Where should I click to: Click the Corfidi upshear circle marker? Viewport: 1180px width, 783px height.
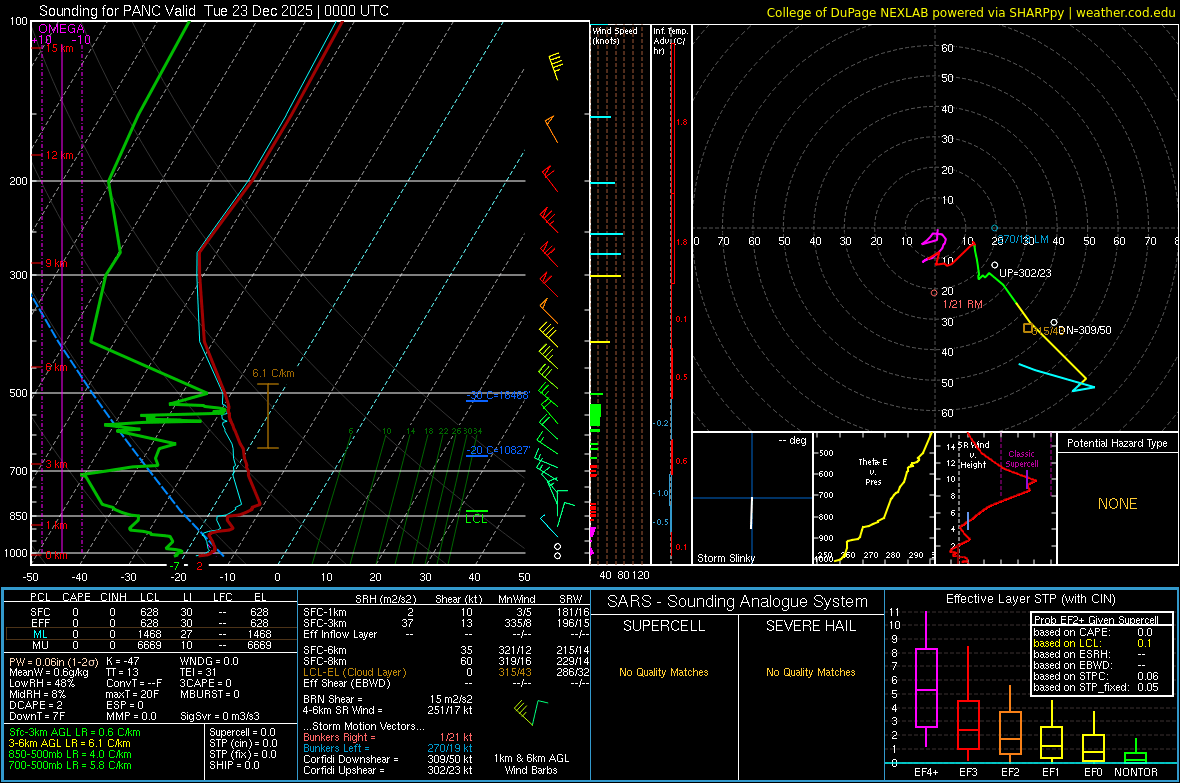click(x=995, y=265)
